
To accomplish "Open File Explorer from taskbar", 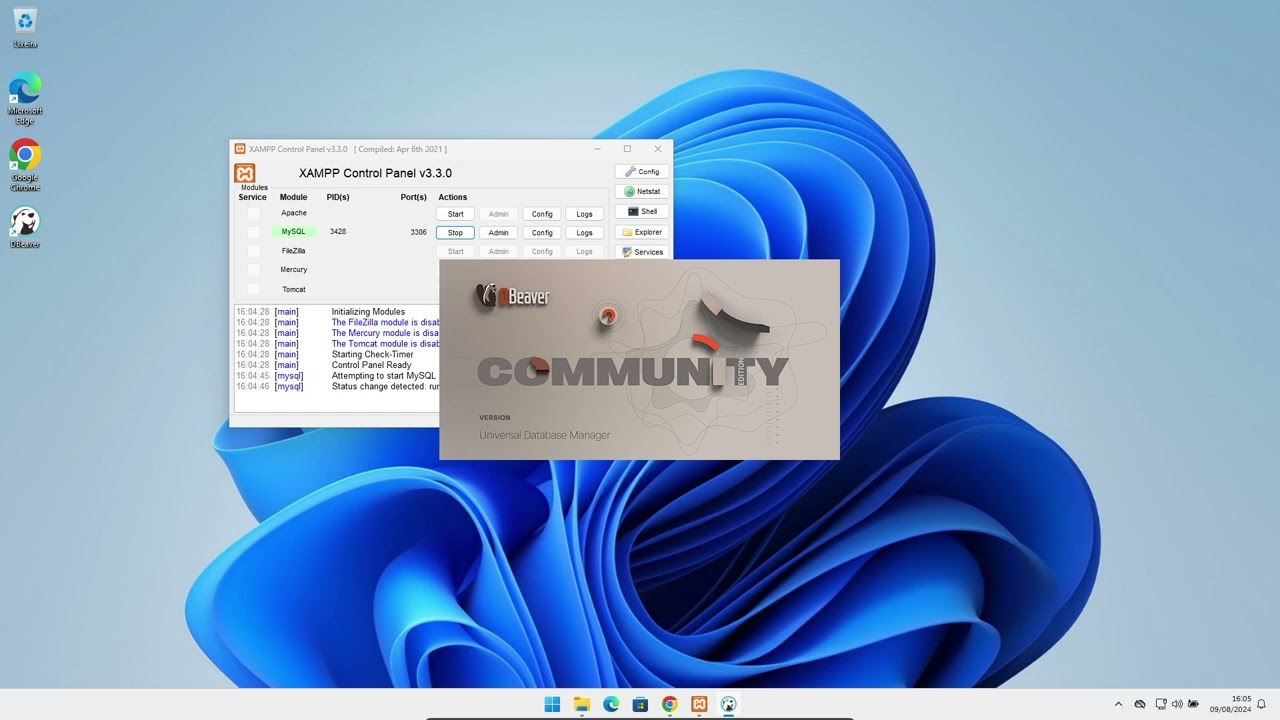I will click(582, 704).
